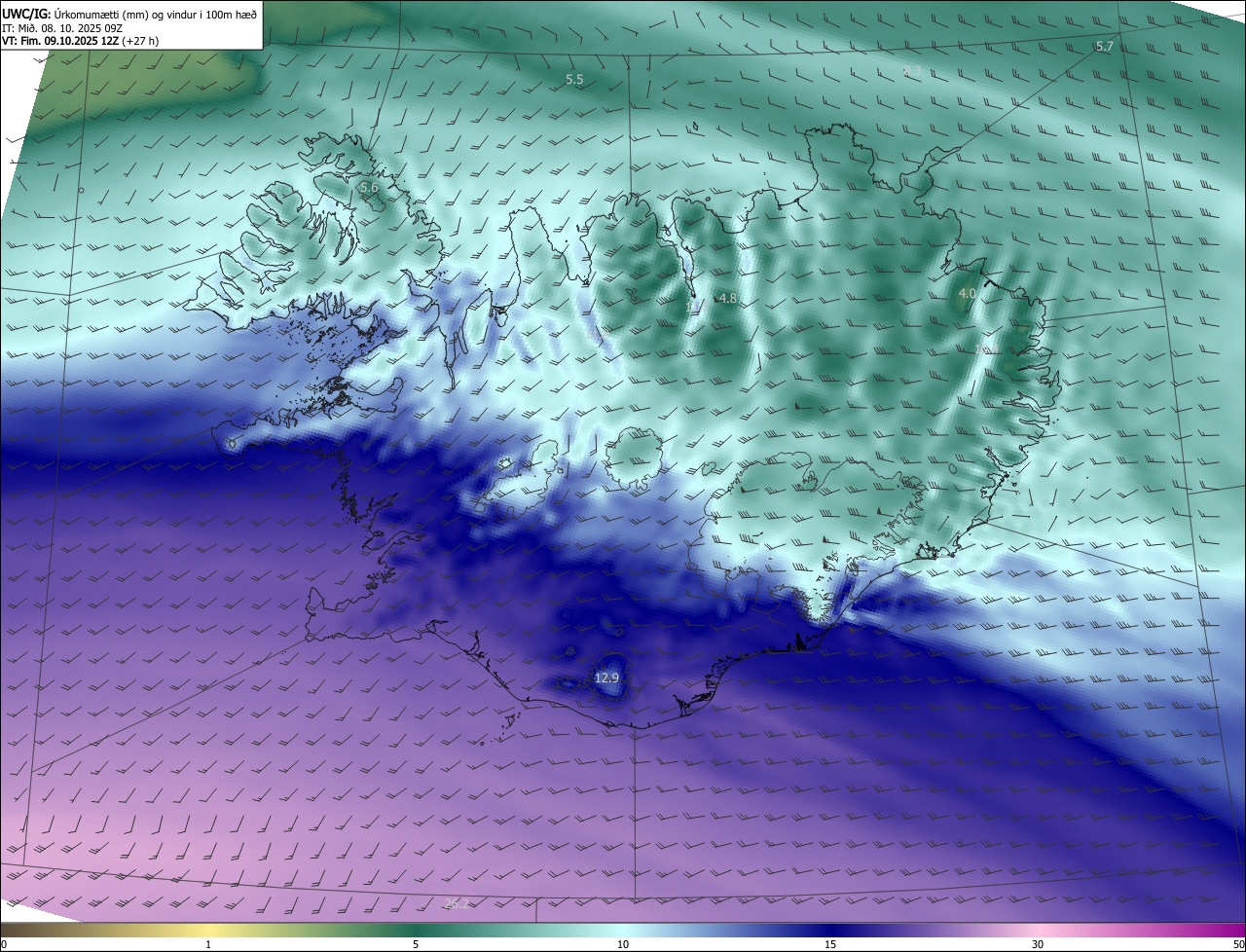
Task: Click the VT: Fim. 09.10.2025 12Z line
Action: 81,41
